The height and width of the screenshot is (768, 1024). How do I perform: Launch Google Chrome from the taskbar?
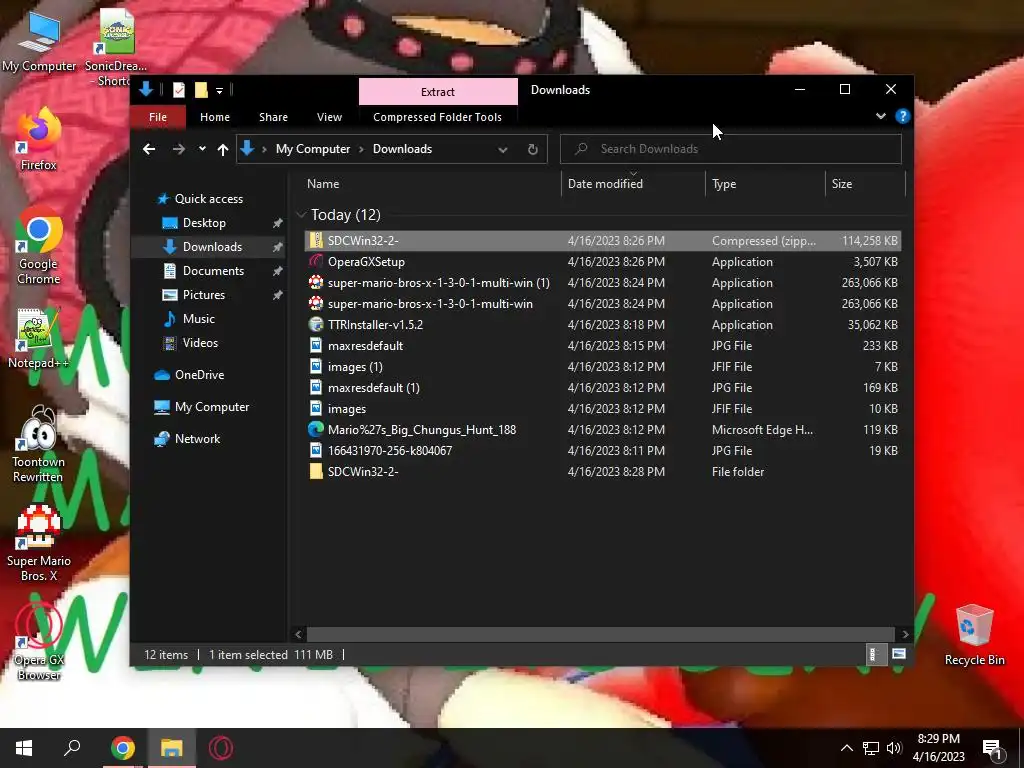[x=123, y=748]
